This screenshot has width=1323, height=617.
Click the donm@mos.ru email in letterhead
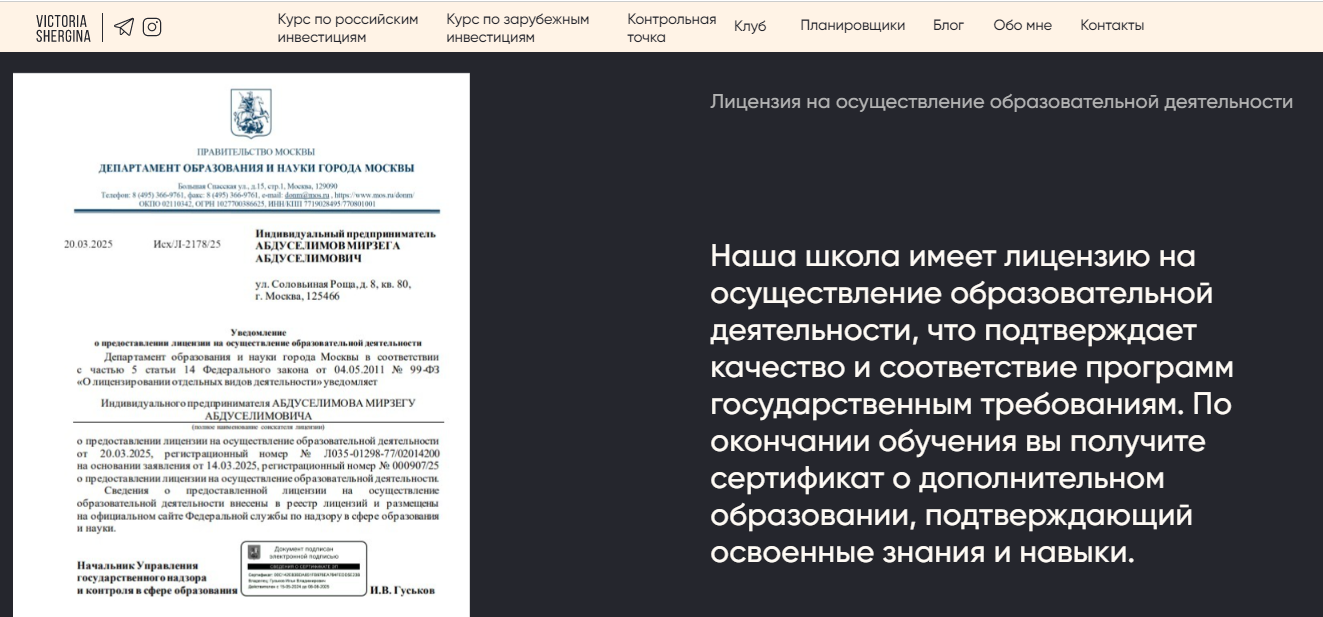[x=306, y=195]
